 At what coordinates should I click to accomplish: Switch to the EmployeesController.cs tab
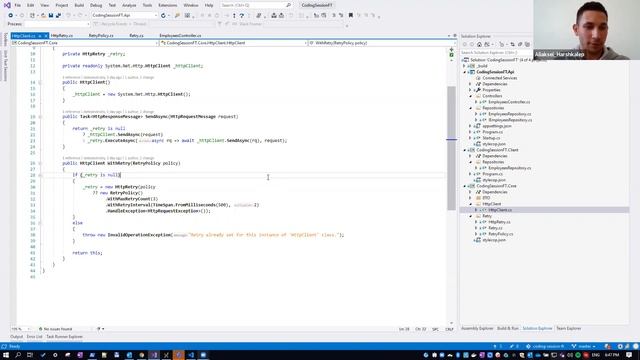point(180,36)
